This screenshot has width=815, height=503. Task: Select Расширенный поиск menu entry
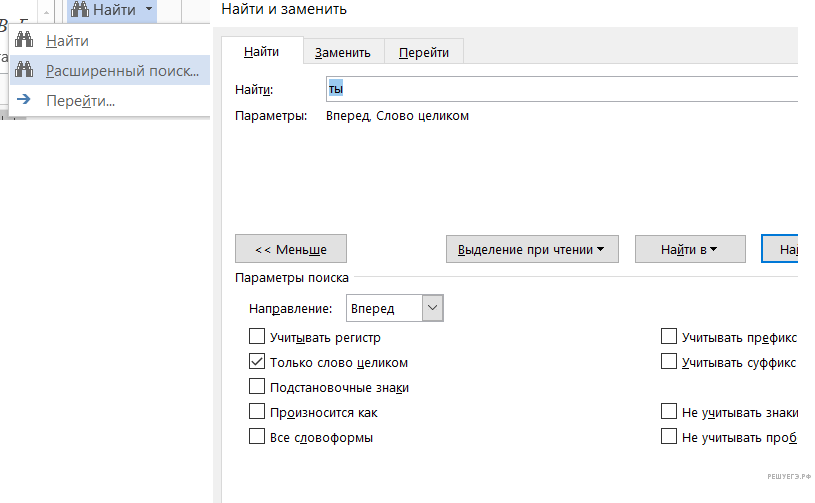(122, 71)
